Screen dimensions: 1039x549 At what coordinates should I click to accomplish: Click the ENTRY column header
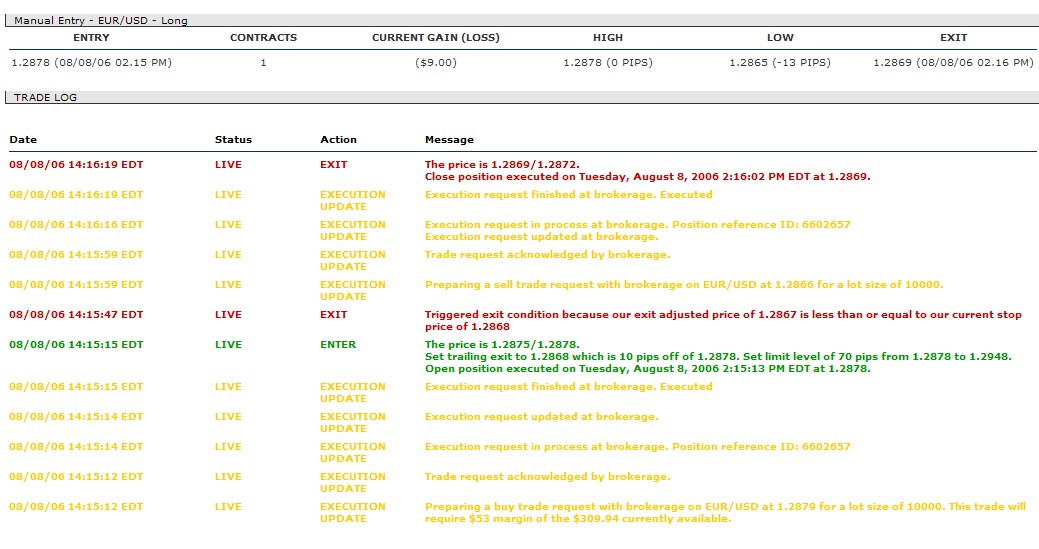click(x=91, y=38)
